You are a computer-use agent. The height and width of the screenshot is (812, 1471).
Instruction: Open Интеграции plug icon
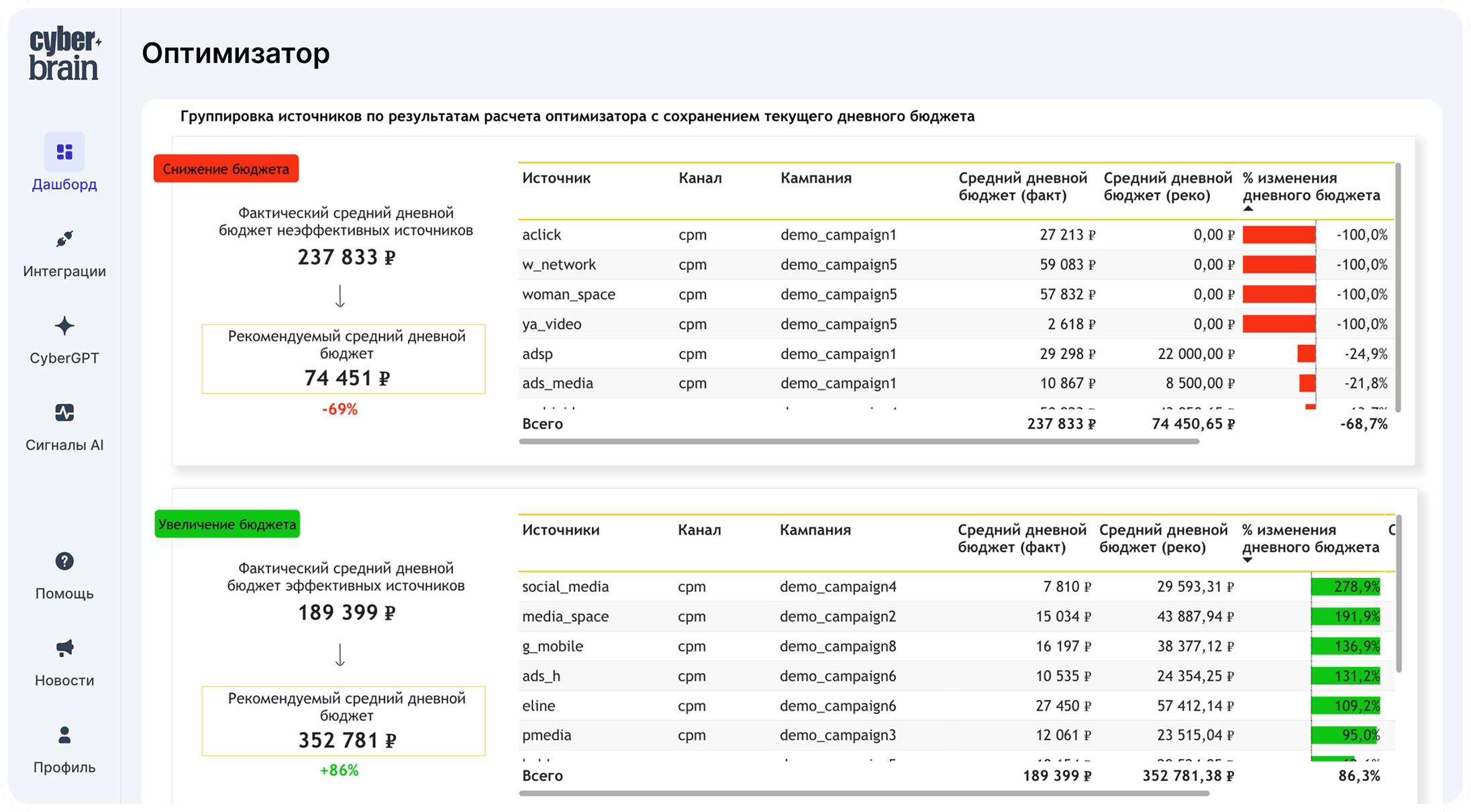pos(64,239)
